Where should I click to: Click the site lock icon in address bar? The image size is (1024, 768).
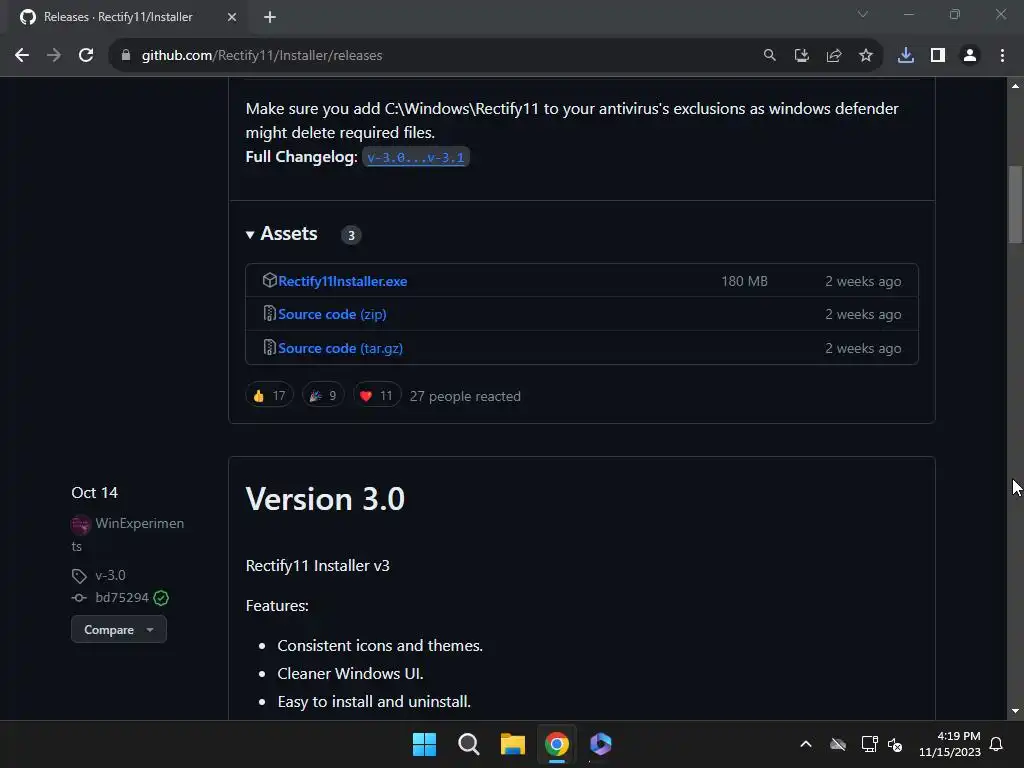point(125,56)
